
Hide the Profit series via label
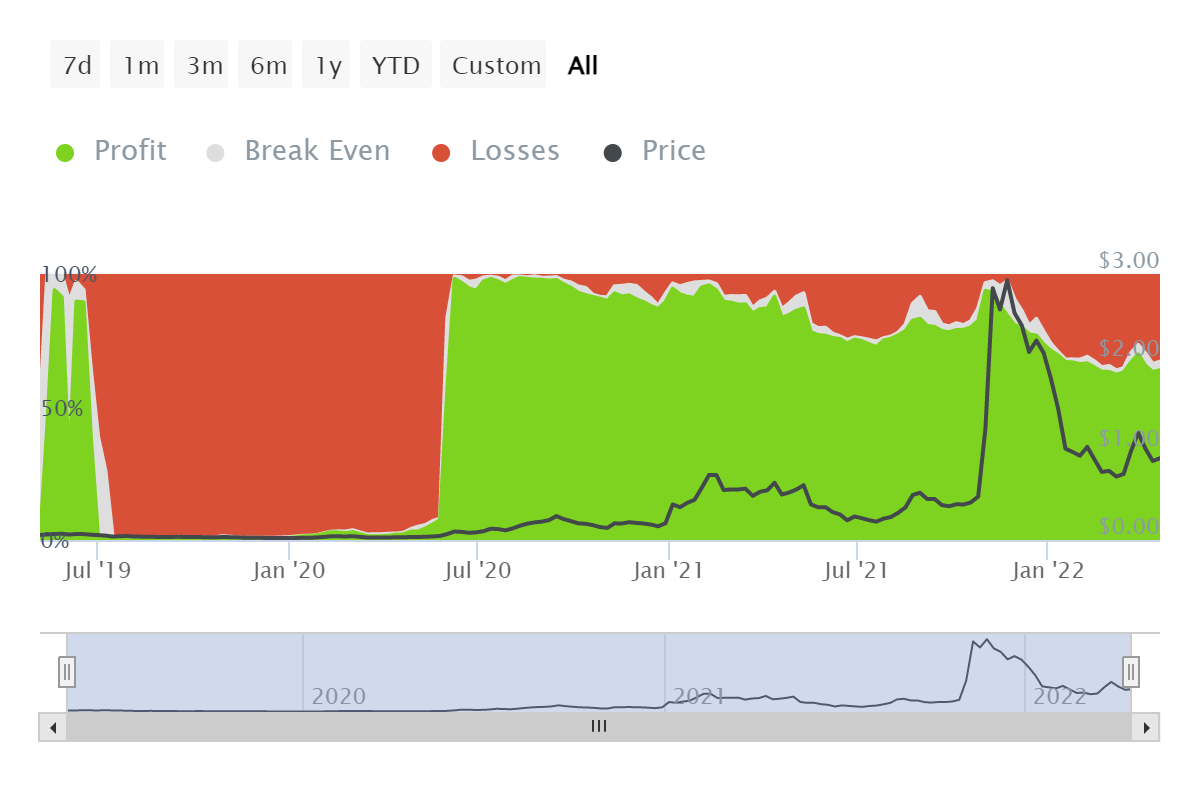[x=130, y=151]
